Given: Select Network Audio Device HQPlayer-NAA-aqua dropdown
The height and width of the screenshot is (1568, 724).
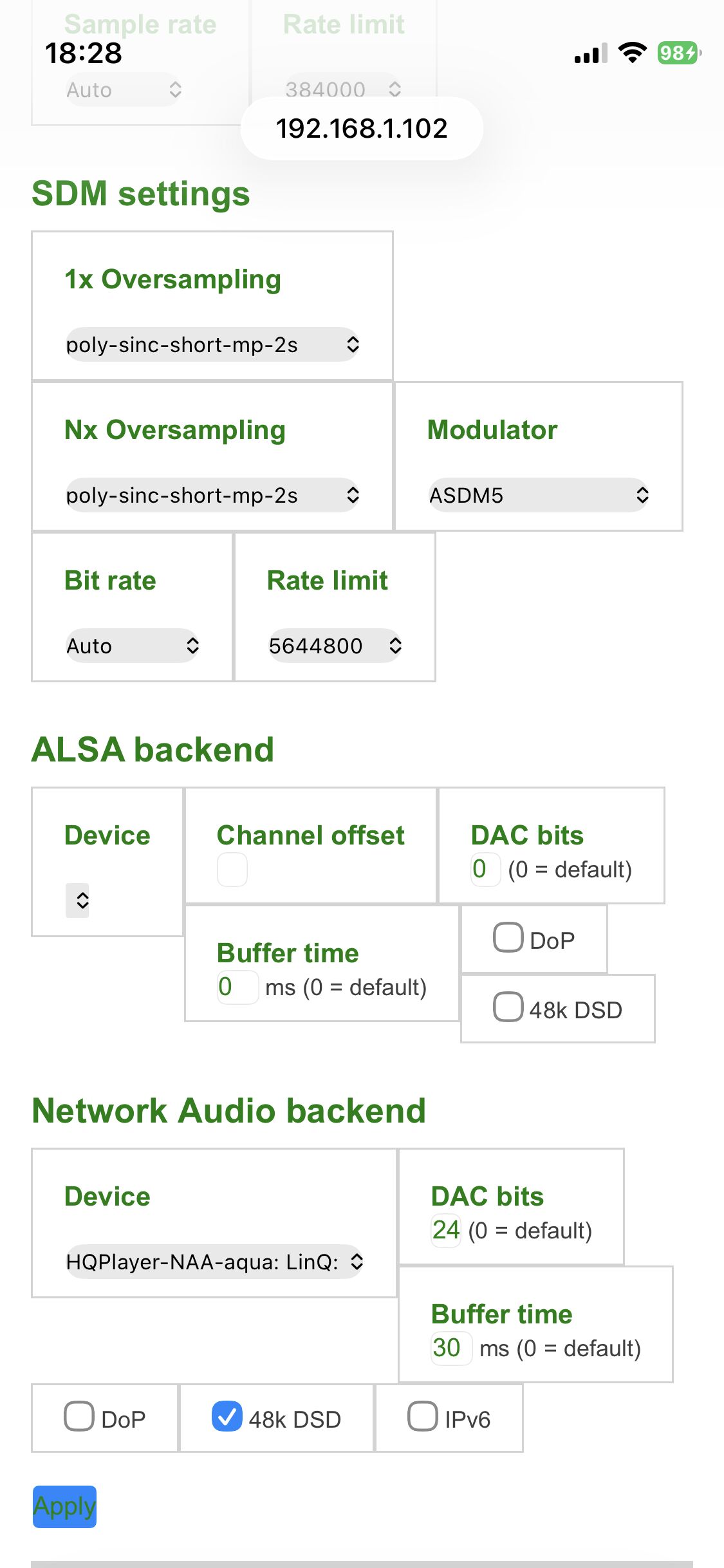Looking at the screenshot, I should 214,1262.
